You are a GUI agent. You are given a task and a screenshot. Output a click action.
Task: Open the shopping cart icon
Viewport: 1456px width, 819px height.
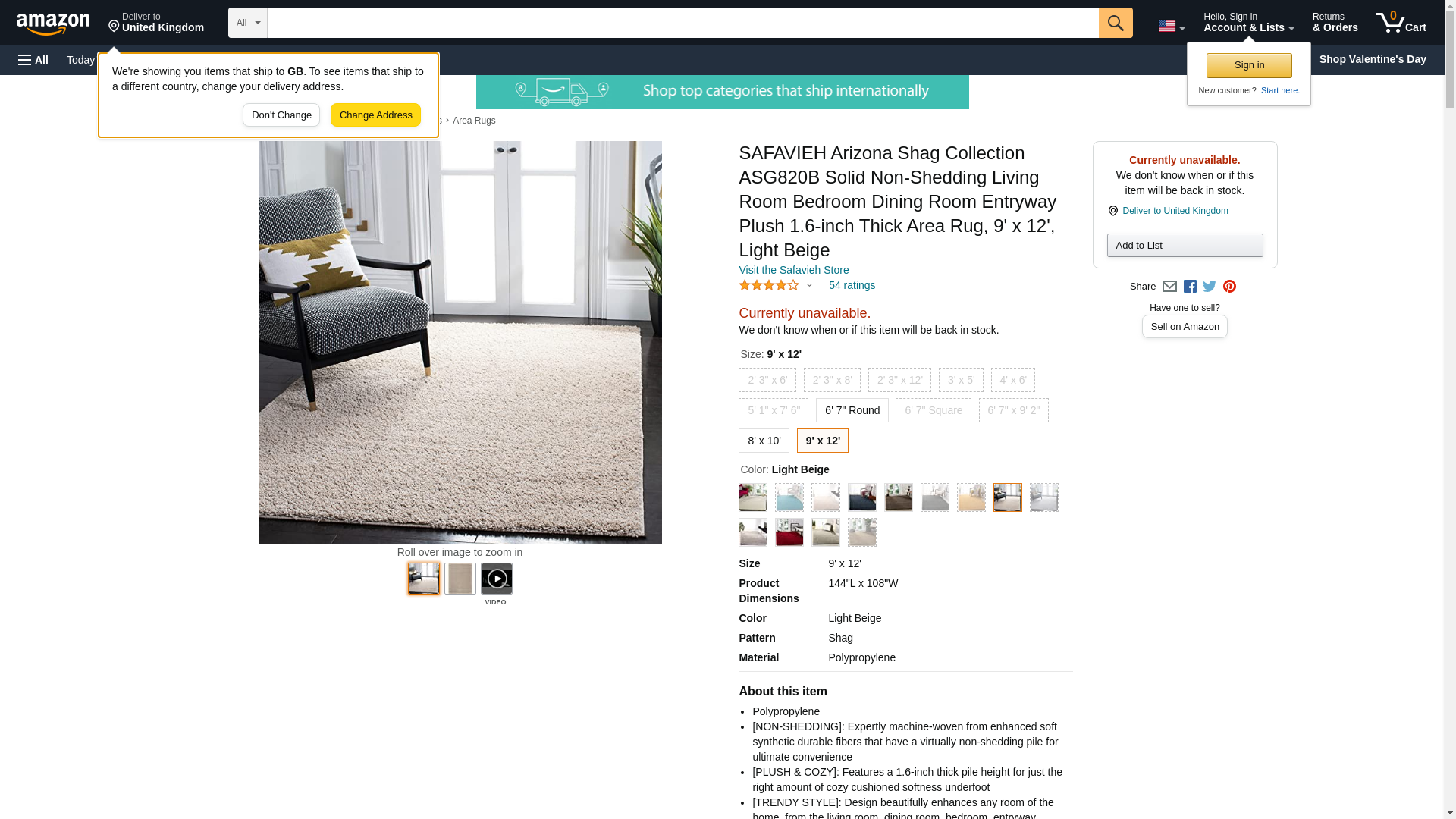click(1401, 22)
